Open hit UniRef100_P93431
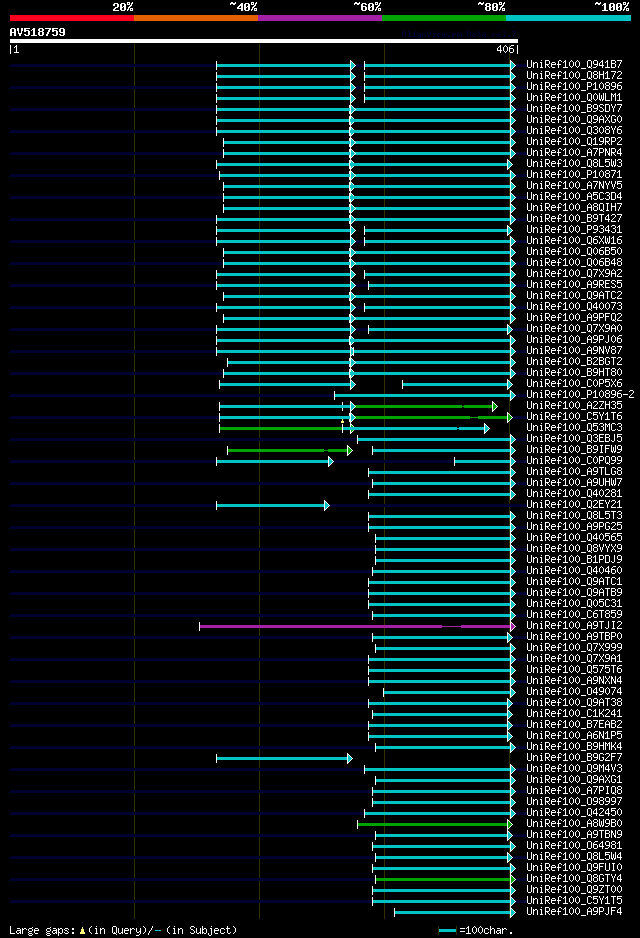This screenshot has height=938, width=640. [574, 229]
